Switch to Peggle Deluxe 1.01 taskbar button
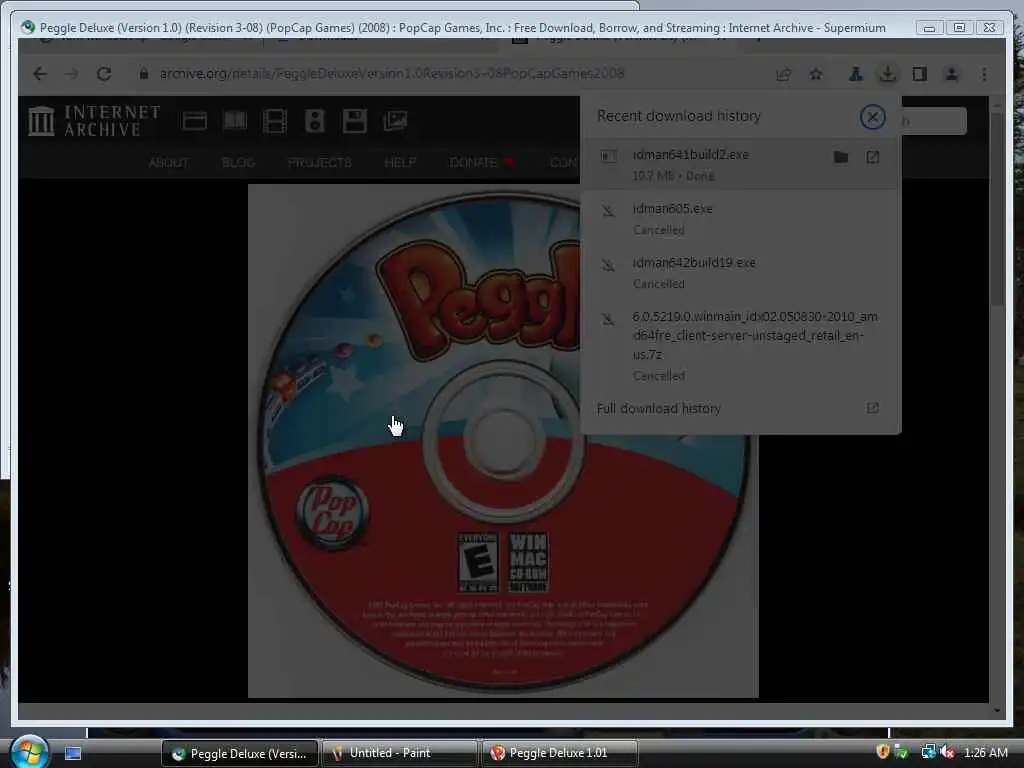This screenshot has width=1024, height=768. coord(560,753)
